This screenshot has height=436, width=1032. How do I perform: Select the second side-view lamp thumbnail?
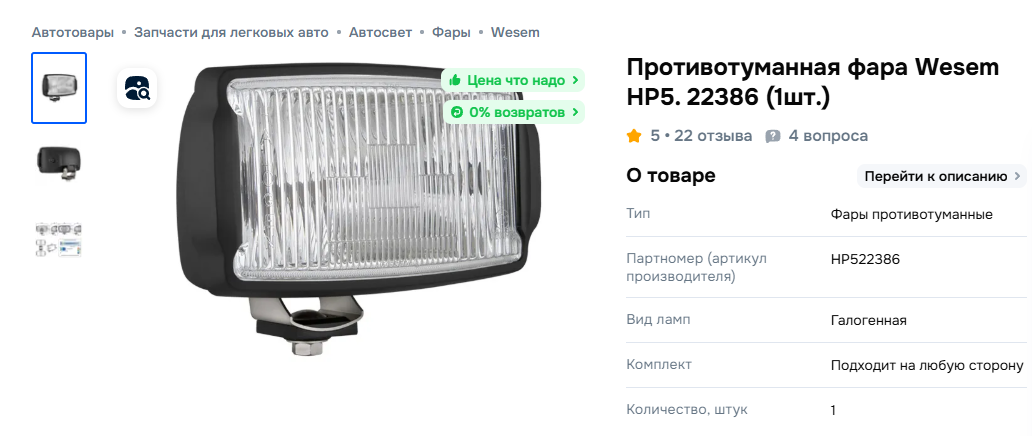59,163
